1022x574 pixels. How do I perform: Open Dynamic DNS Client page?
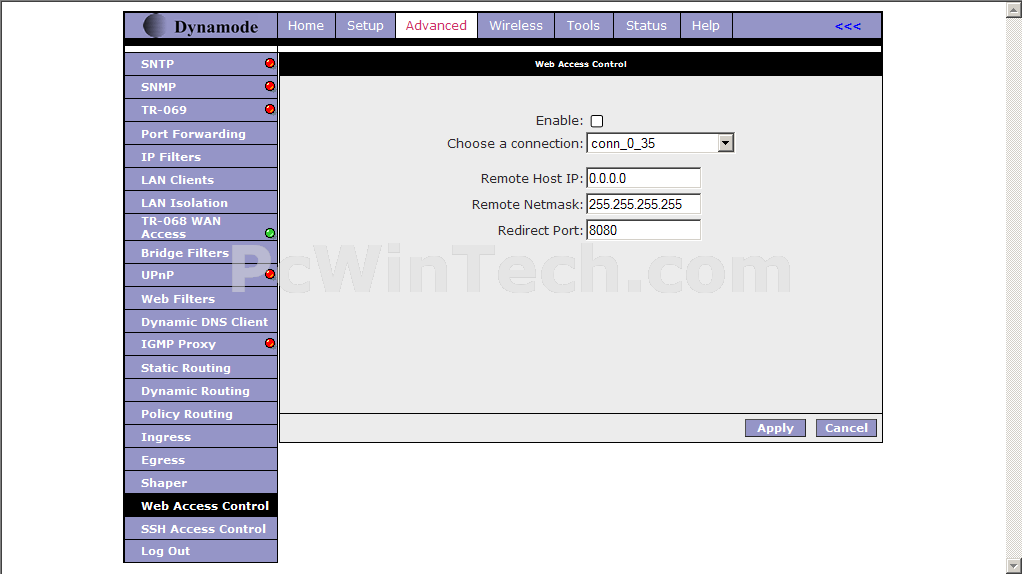tap(201, 322)
